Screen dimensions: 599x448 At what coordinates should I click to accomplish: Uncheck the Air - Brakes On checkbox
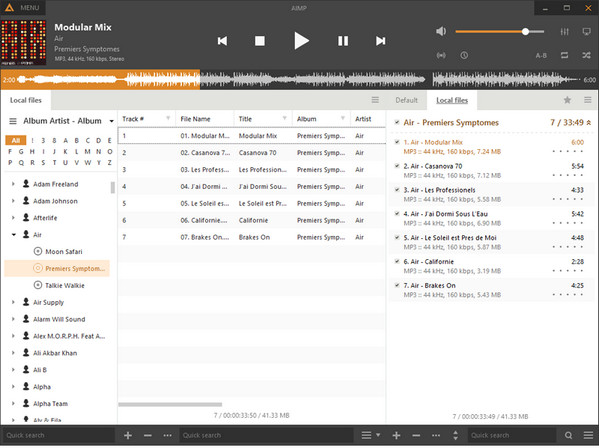[x=397, y=285]
